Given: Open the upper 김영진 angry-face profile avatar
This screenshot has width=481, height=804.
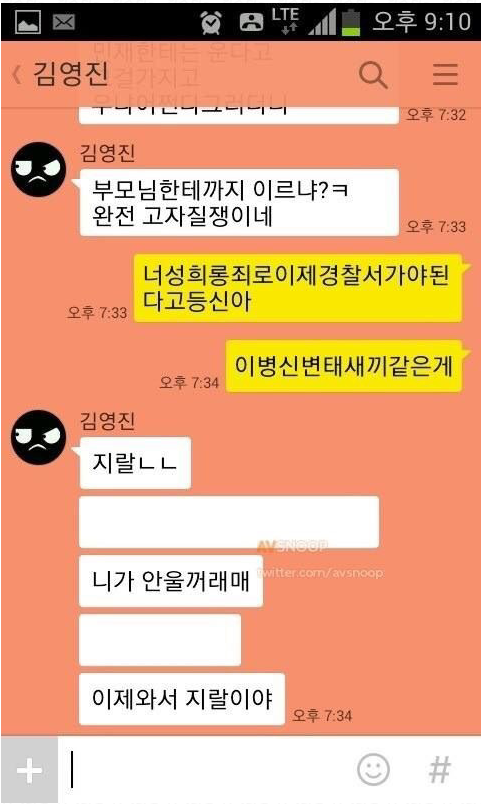Looking at the screenshot, I should tap(38, 170).
